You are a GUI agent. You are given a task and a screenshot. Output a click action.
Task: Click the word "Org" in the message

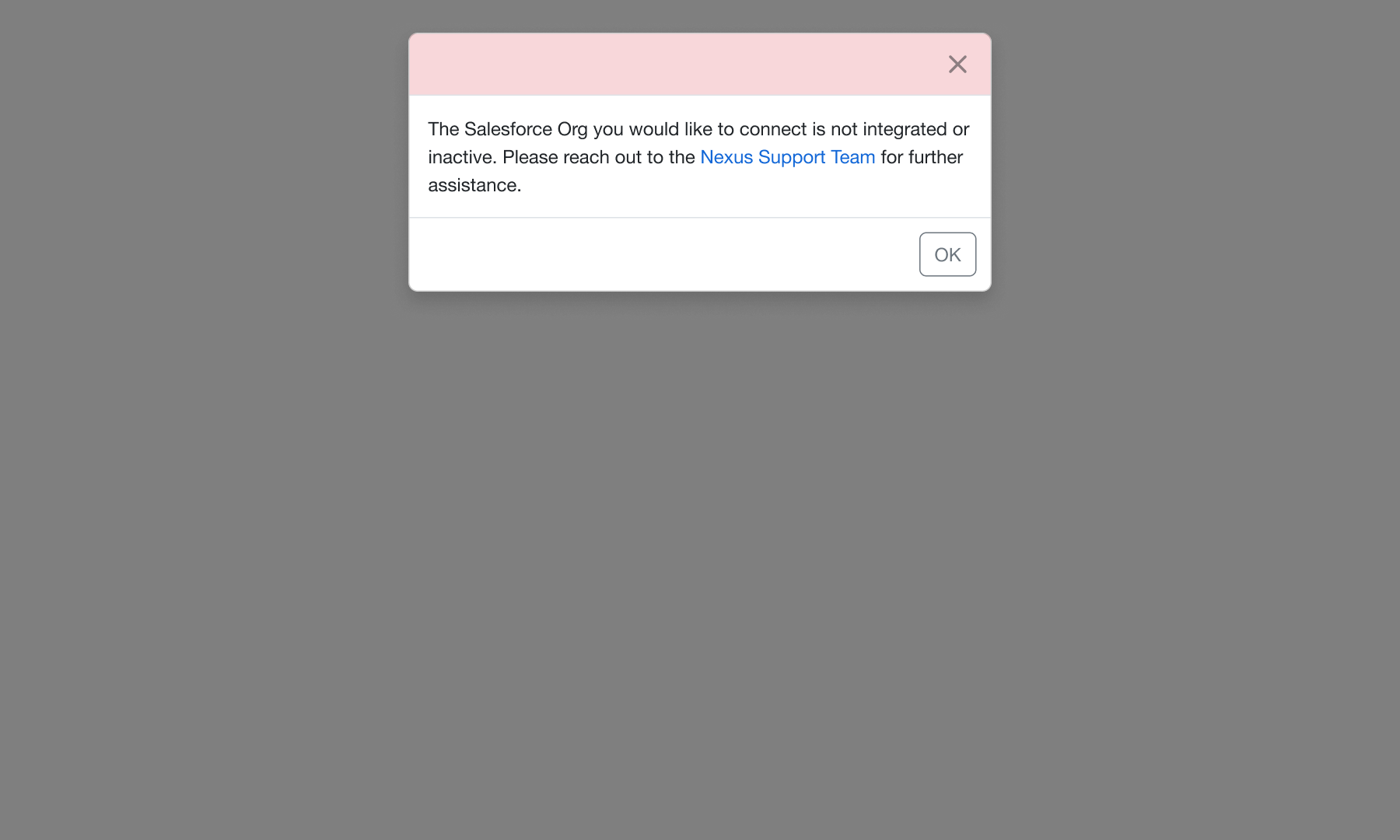point(572,130)
